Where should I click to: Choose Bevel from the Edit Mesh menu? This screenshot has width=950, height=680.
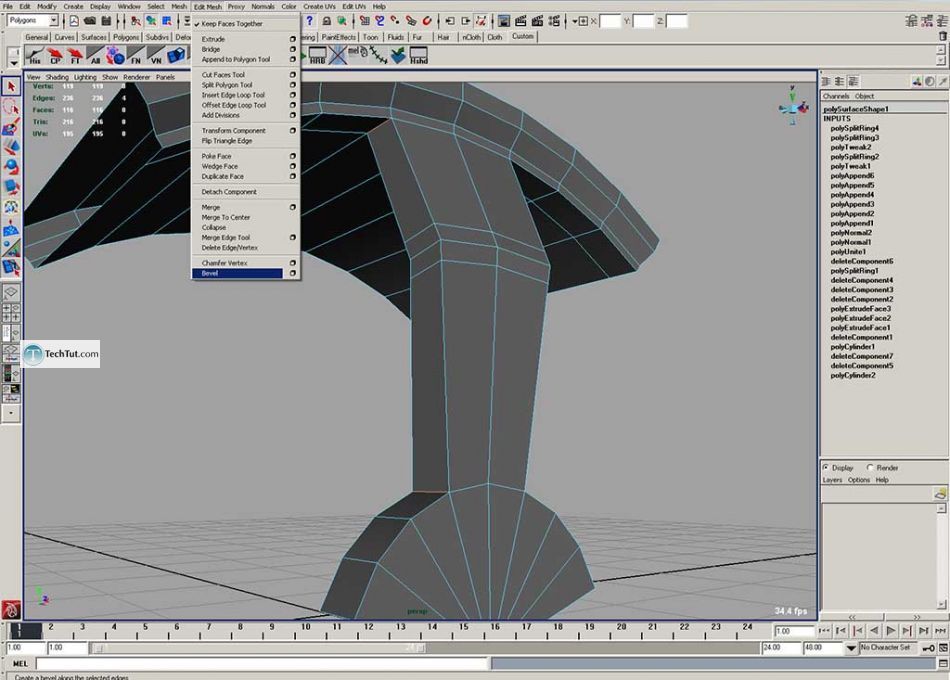pyautogui.click(x=237, y=273)
